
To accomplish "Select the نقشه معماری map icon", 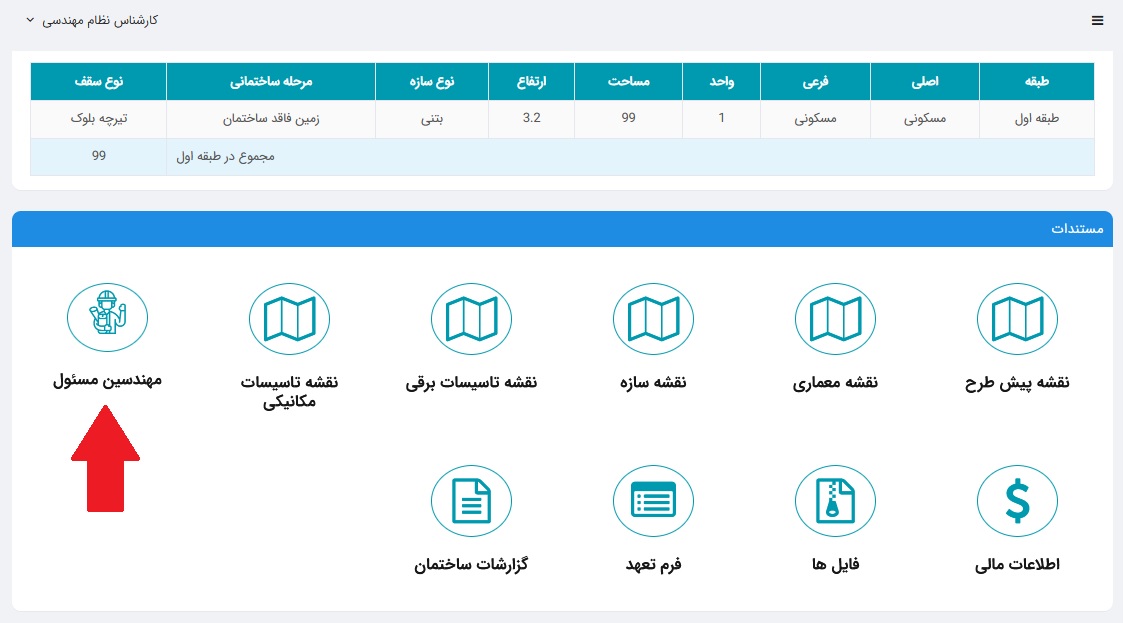I will pos(835,318).
